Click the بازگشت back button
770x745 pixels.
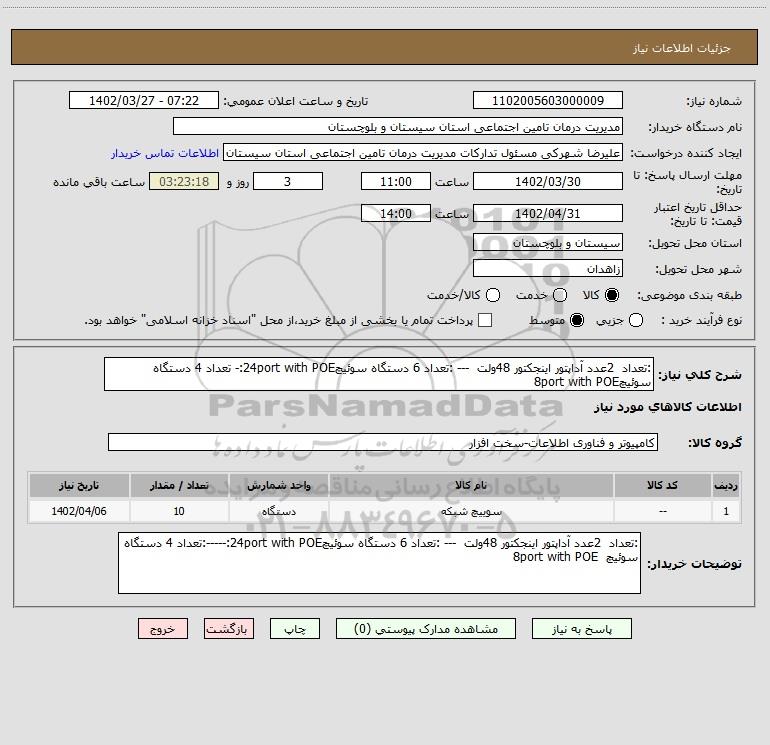[229, 629]
